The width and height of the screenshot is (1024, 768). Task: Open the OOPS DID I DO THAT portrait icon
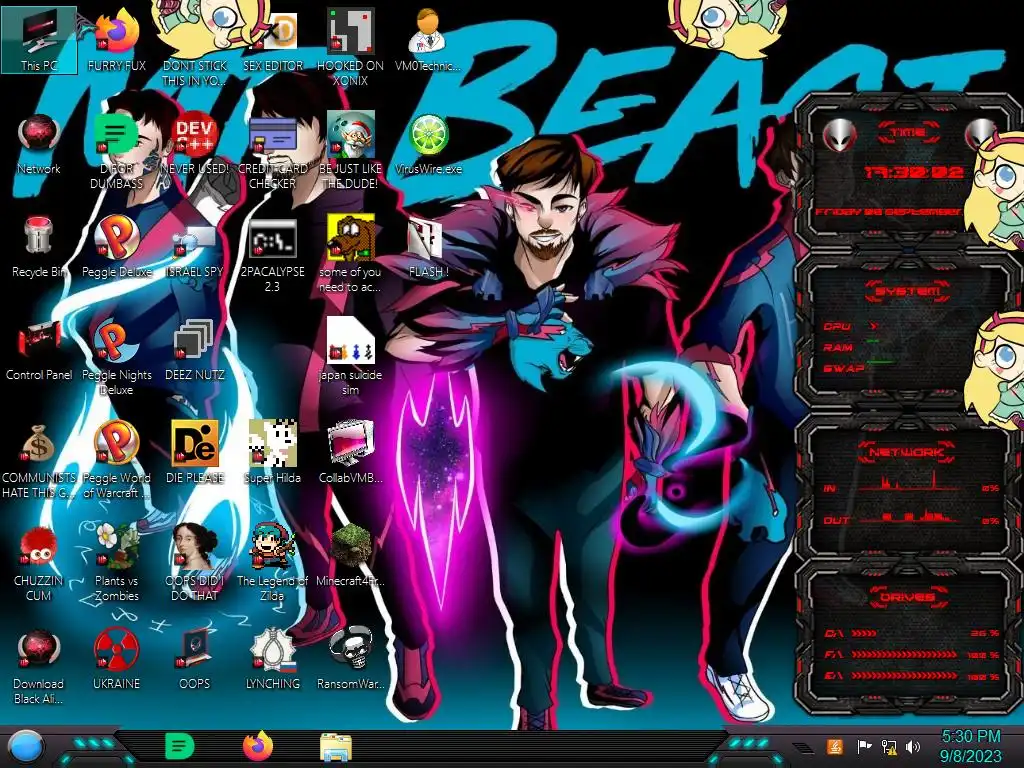click(x=195, y=563)
